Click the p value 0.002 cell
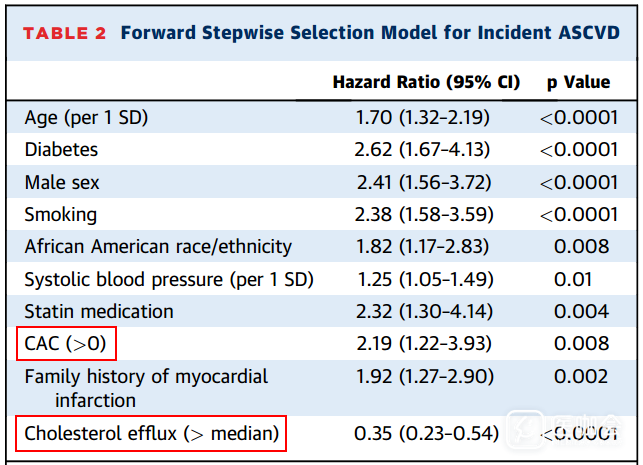 (x=579, y=377)
